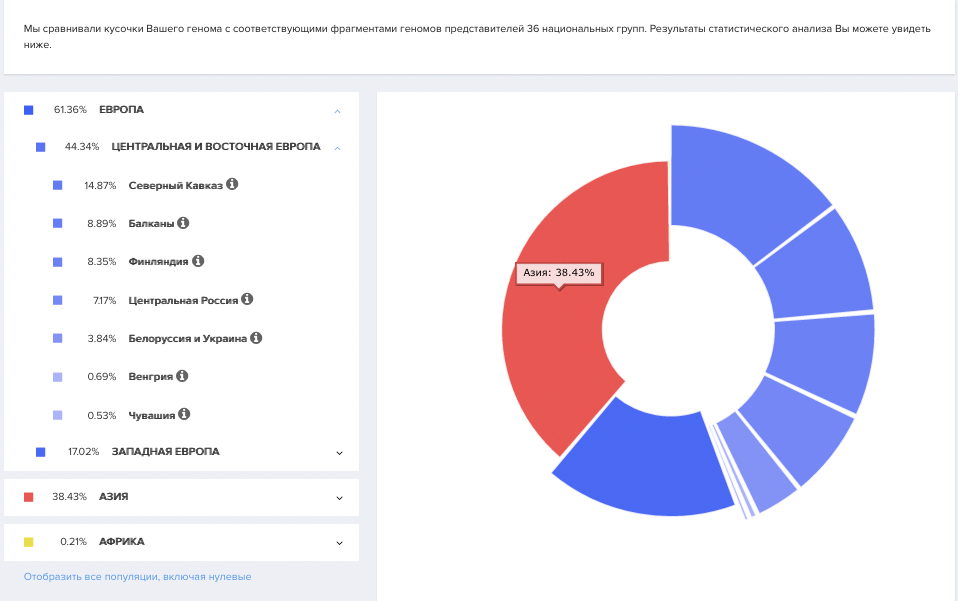The width and height of the screenshot is (958, 601).
Task: Click info icon beside Балканы
Action: 183,223
